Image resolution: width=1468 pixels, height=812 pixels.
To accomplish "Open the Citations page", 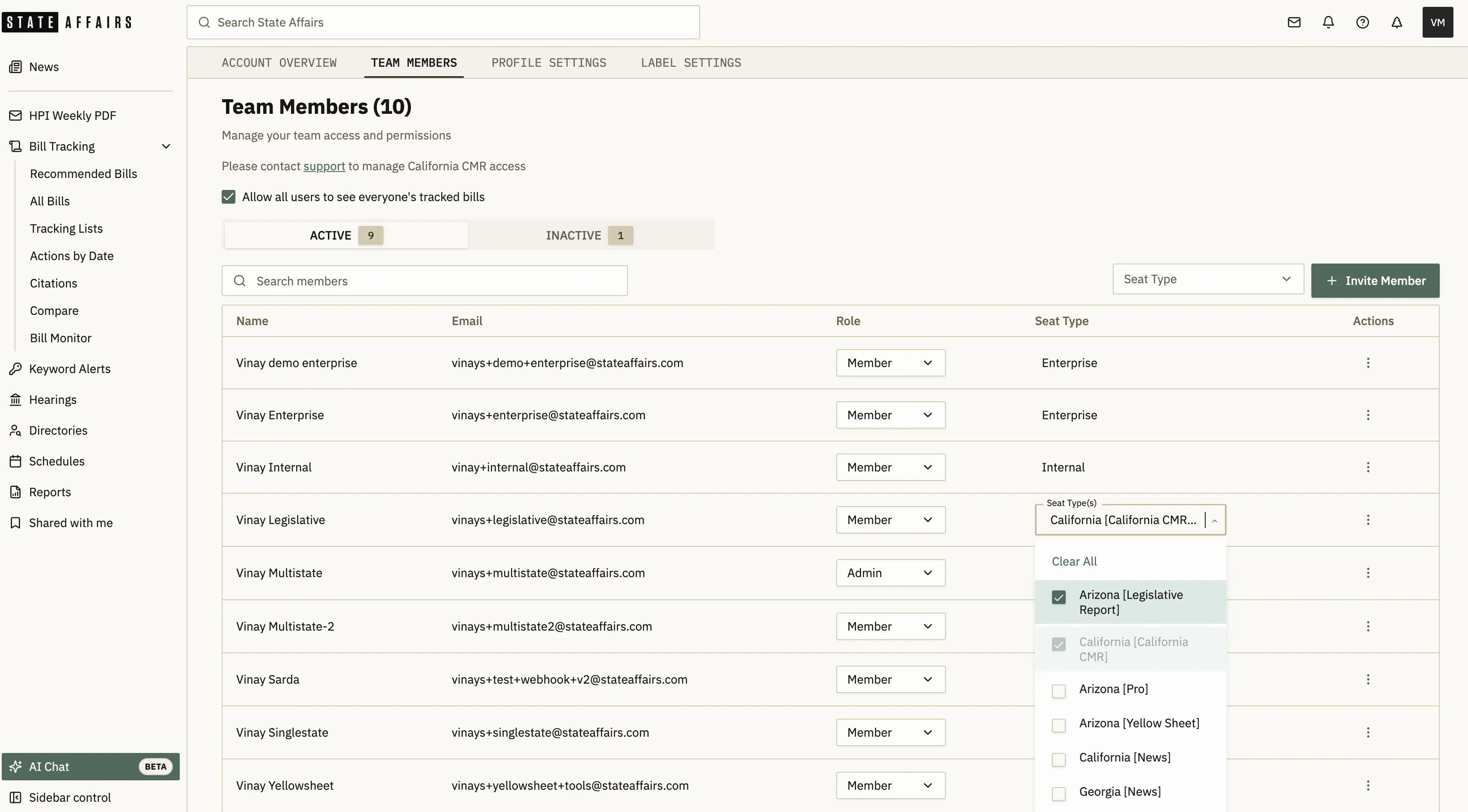I will click(53, 283).
